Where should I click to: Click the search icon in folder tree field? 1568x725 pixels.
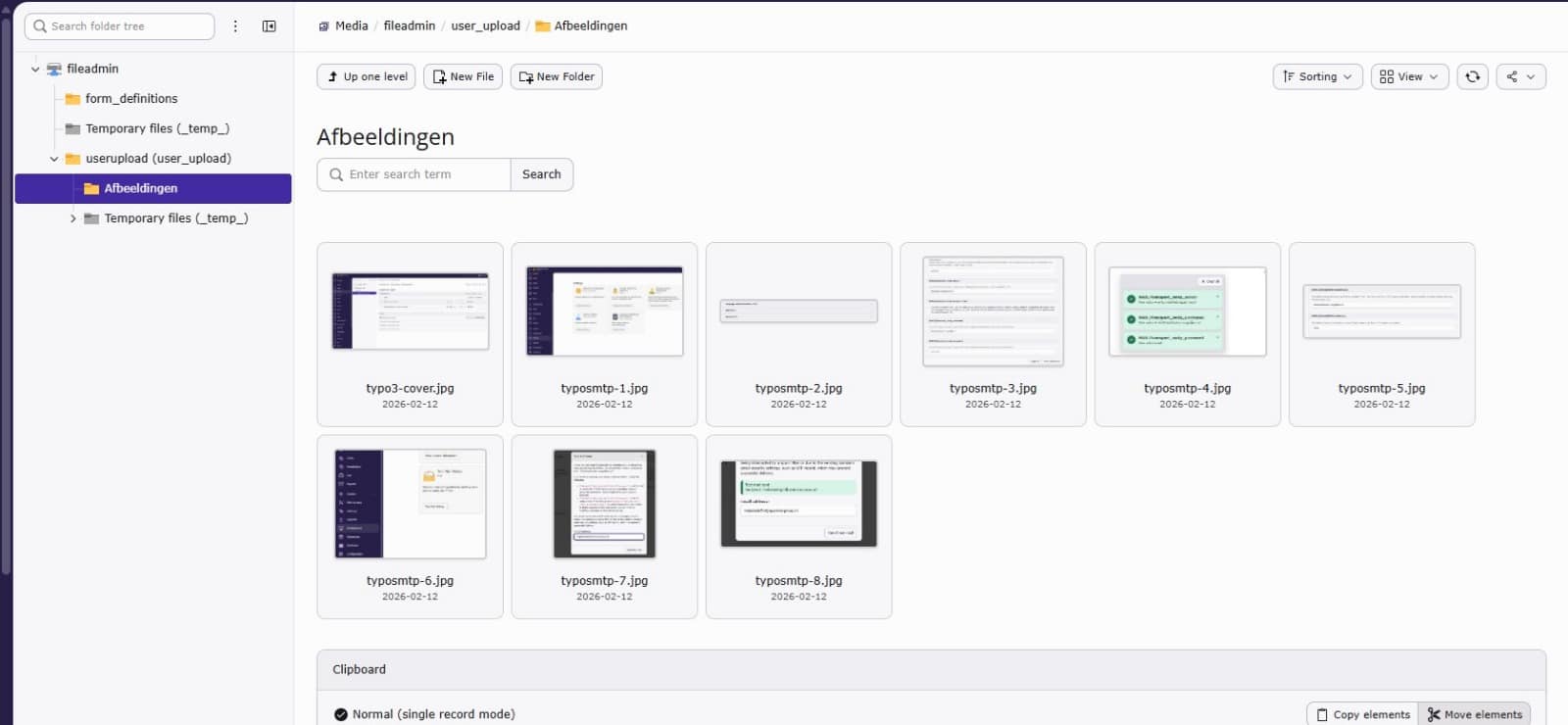[40, 26]
